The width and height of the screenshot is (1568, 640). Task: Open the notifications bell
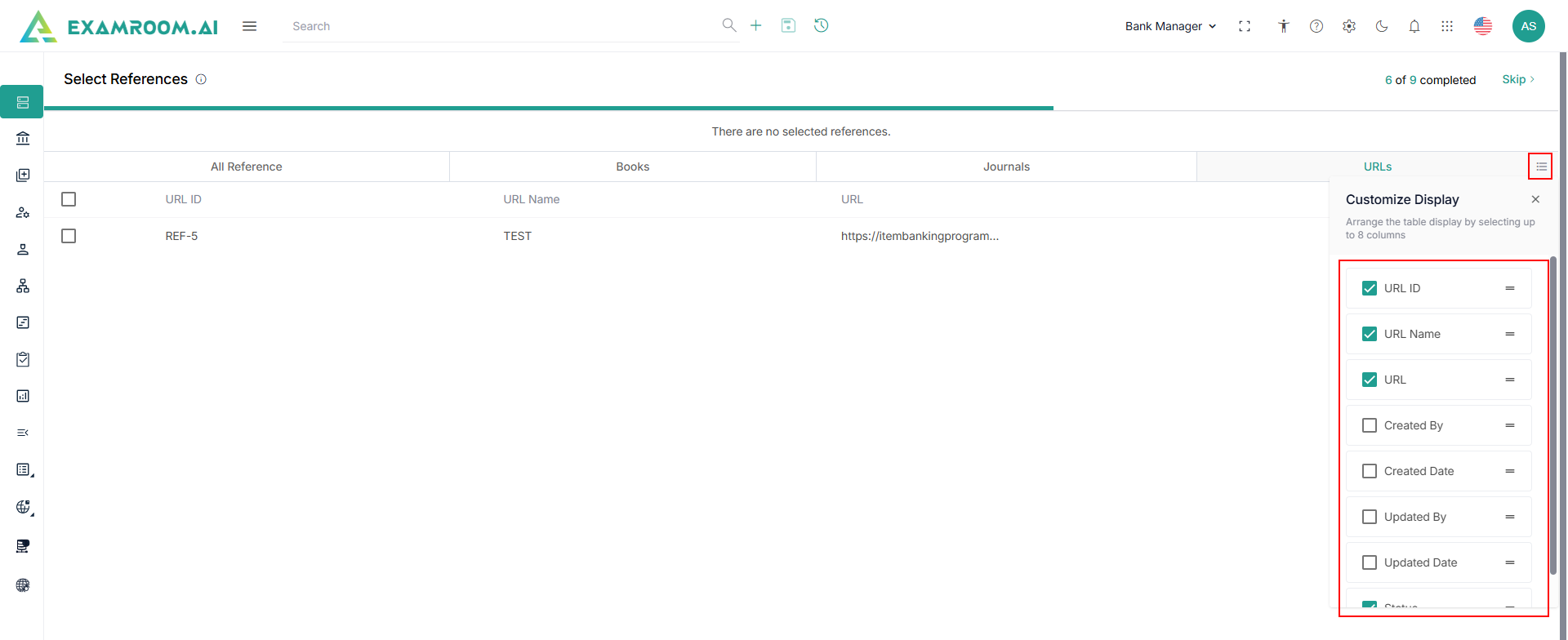pos(1414,26)
